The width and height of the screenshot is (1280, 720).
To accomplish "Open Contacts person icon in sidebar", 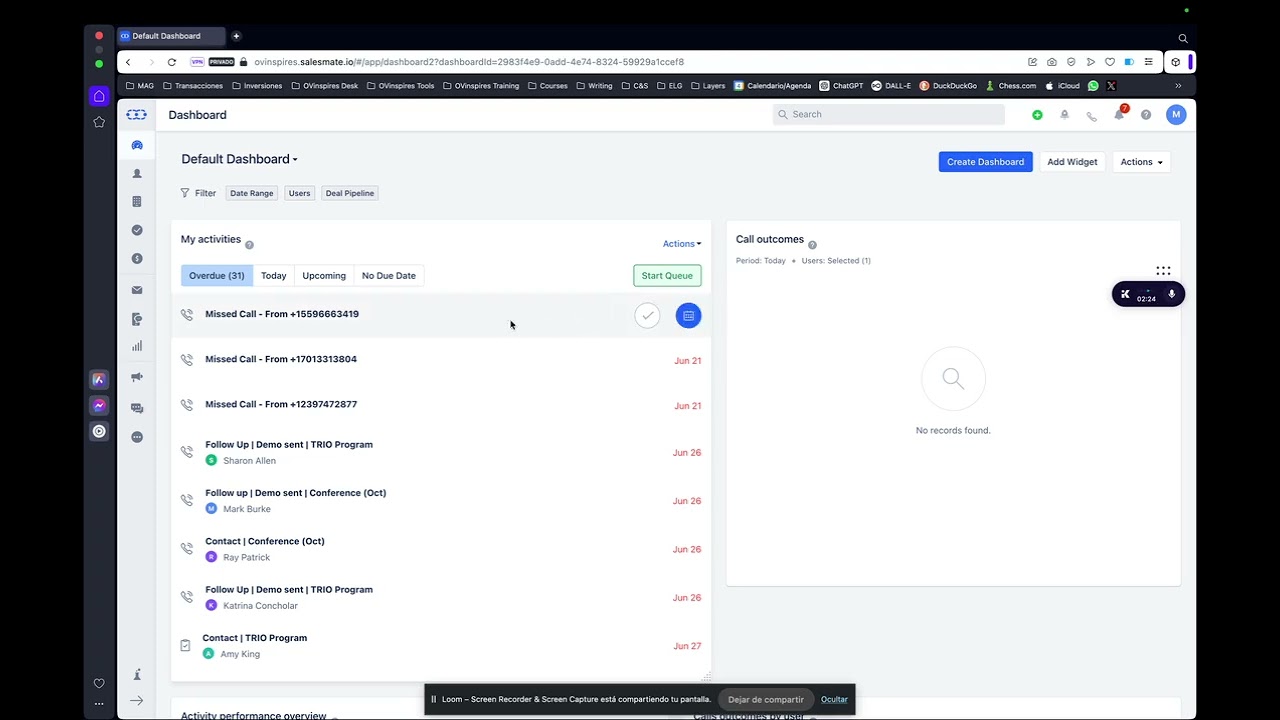I will (x=137, y=174).
